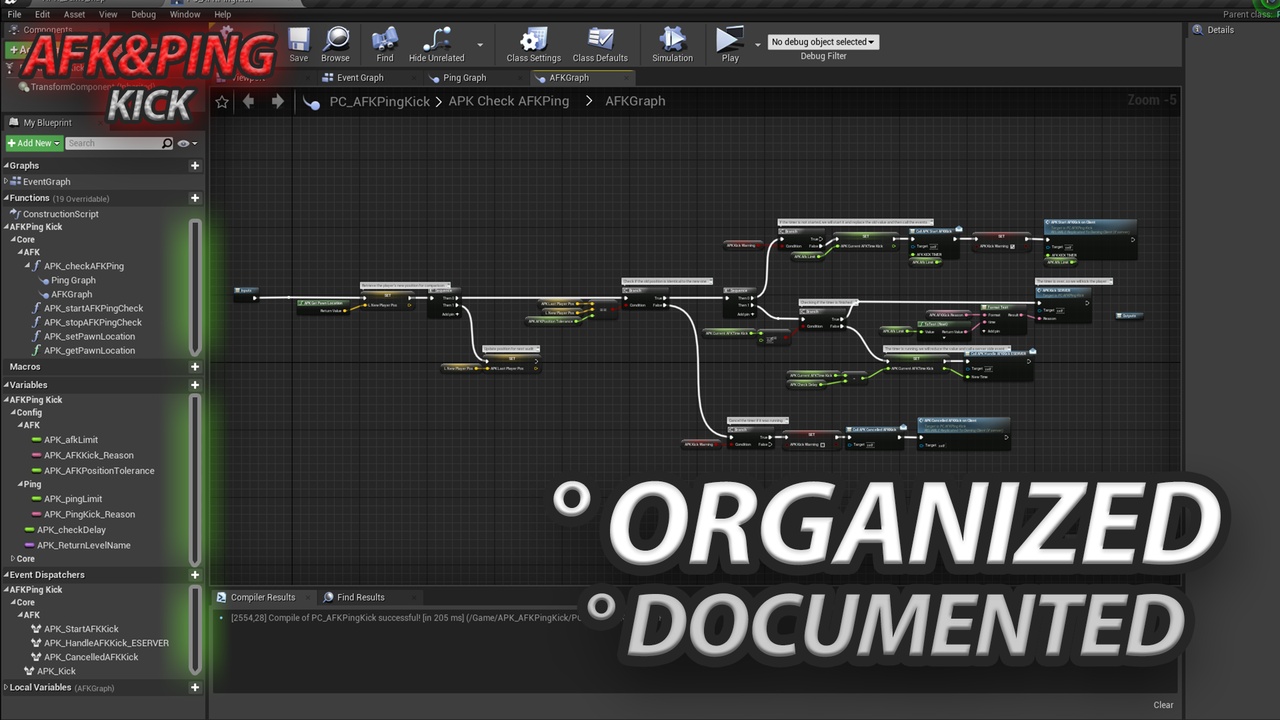Image resolution: width=1280 pixels, height=720 pixels.
Task: Expand the Local Variables section
Action: point(6,688)
